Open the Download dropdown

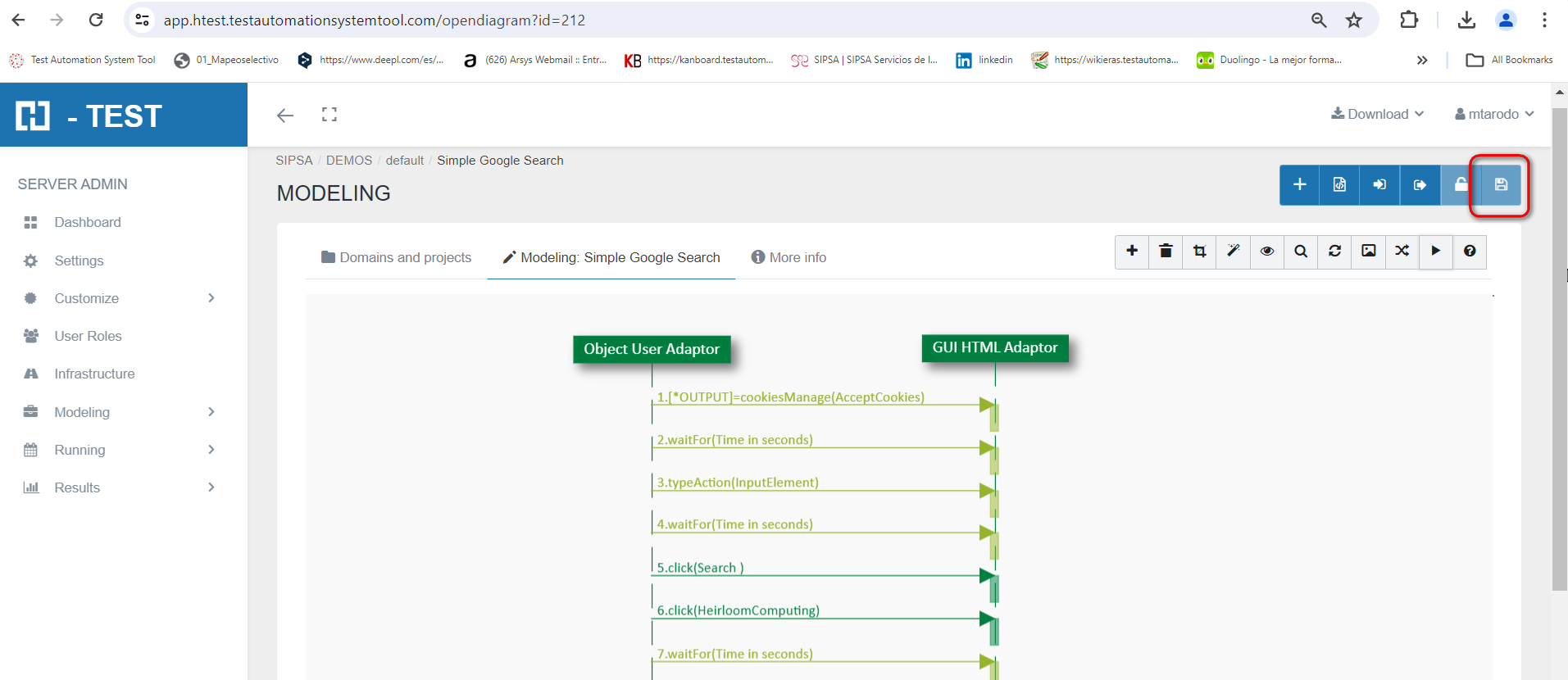pyautogui.click(x=1378, y=114)
